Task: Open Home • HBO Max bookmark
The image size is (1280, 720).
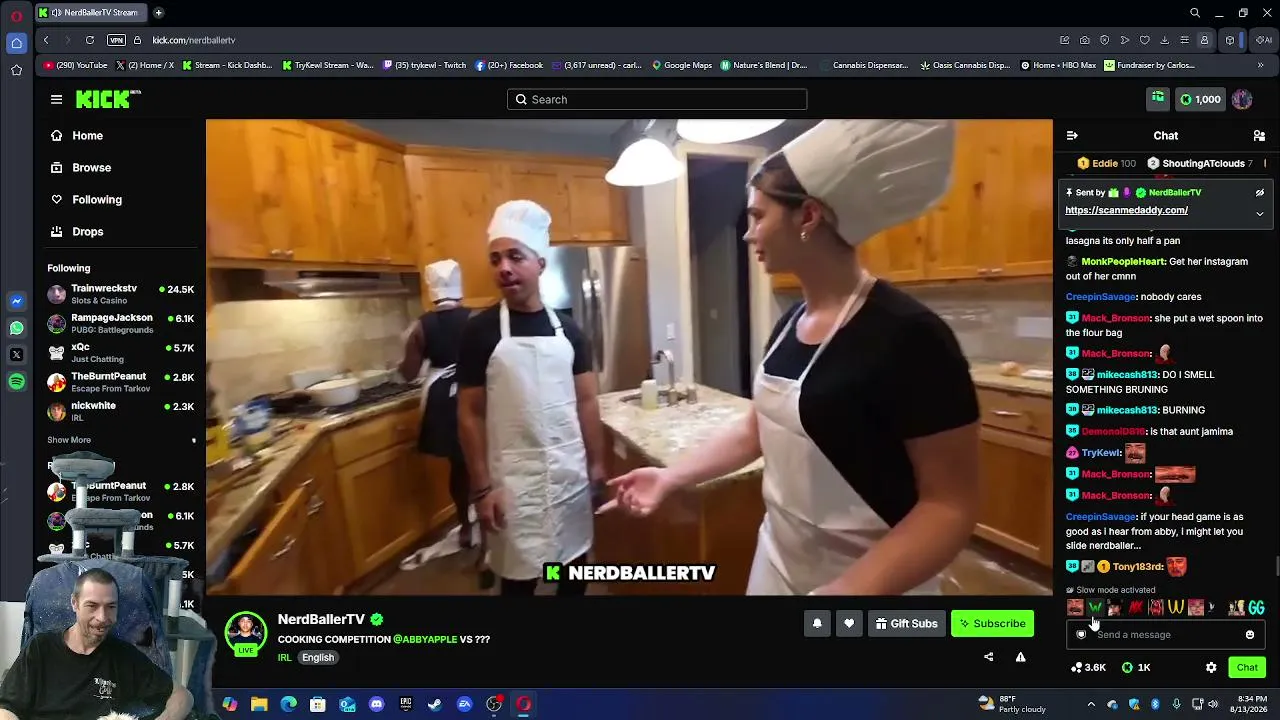Action: click(1058, 65)
